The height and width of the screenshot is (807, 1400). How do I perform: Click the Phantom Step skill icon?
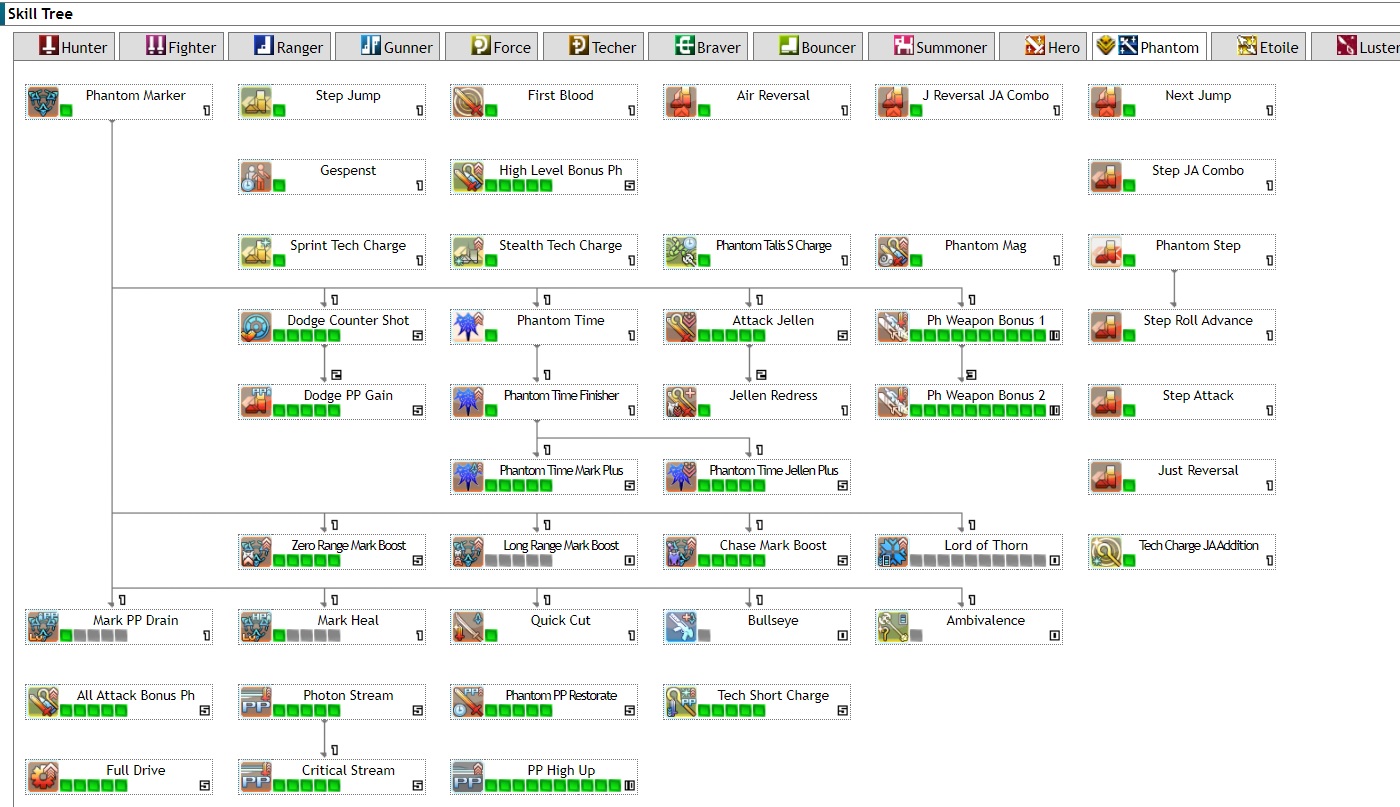[x=1106, y=252]
